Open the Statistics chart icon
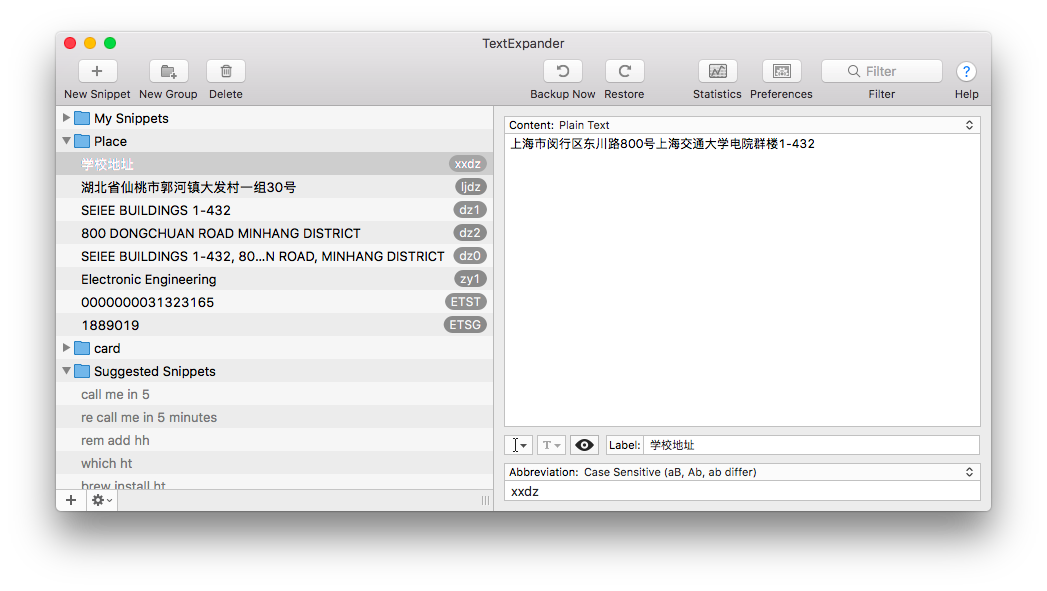This screenshot has height=591, width=1047. (717, 71)
